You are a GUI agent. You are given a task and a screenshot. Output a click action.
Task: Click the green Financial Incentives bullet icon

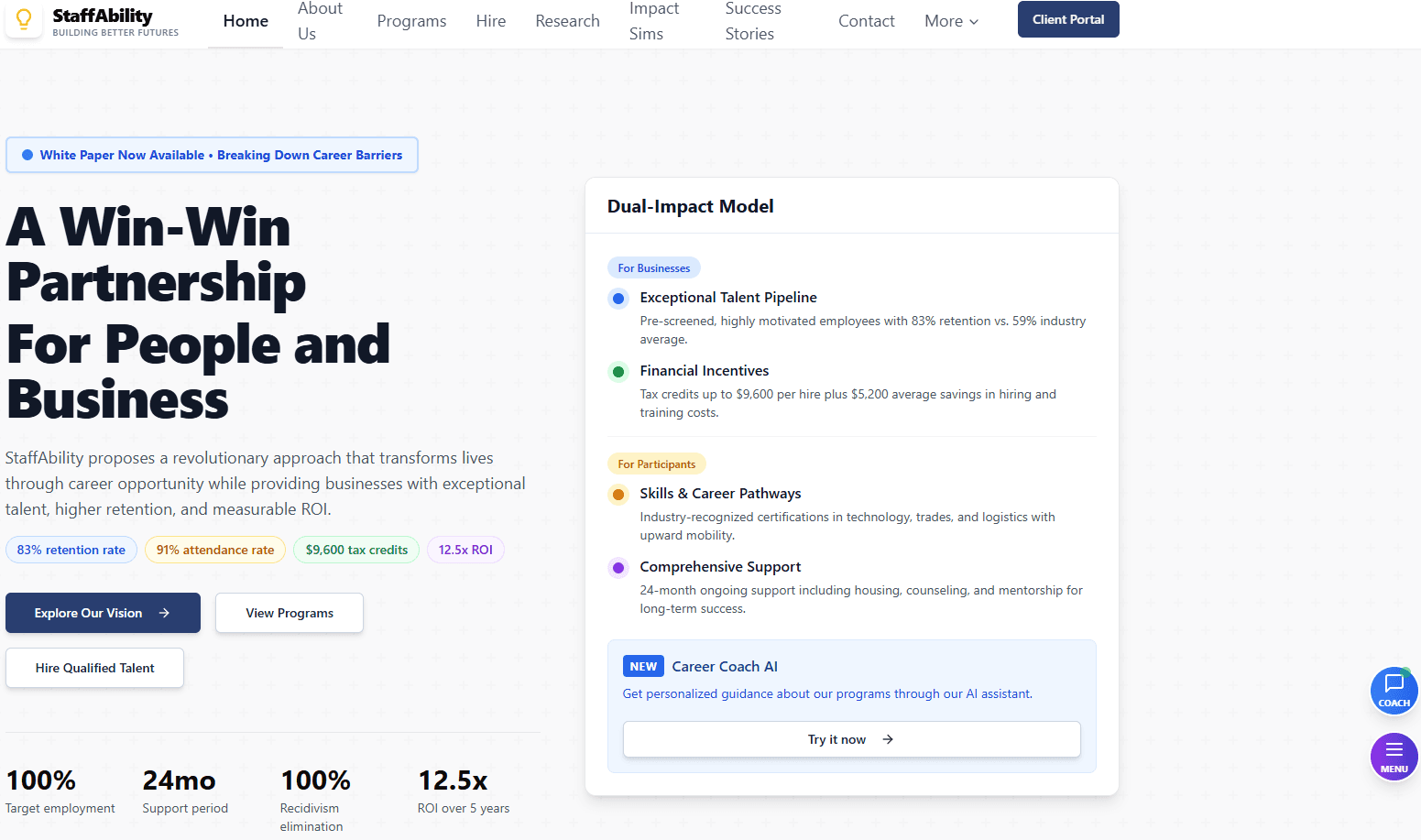click(x=618, y=371)
